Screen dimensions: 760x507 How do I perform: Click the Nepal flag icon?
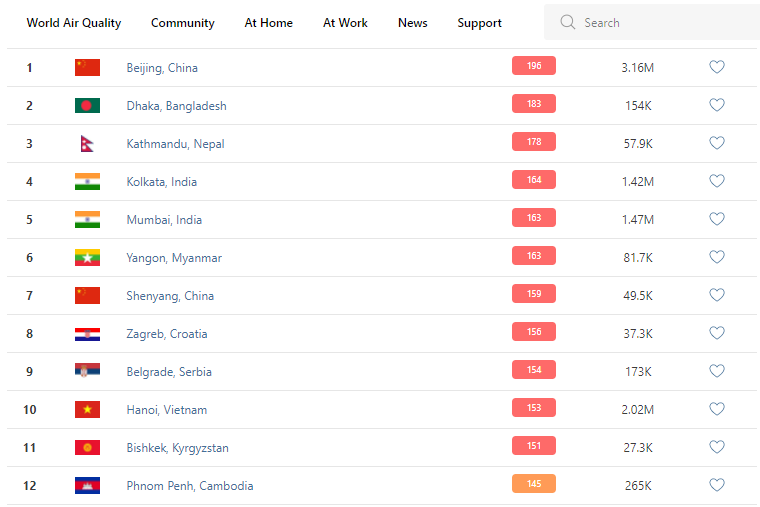86,144
